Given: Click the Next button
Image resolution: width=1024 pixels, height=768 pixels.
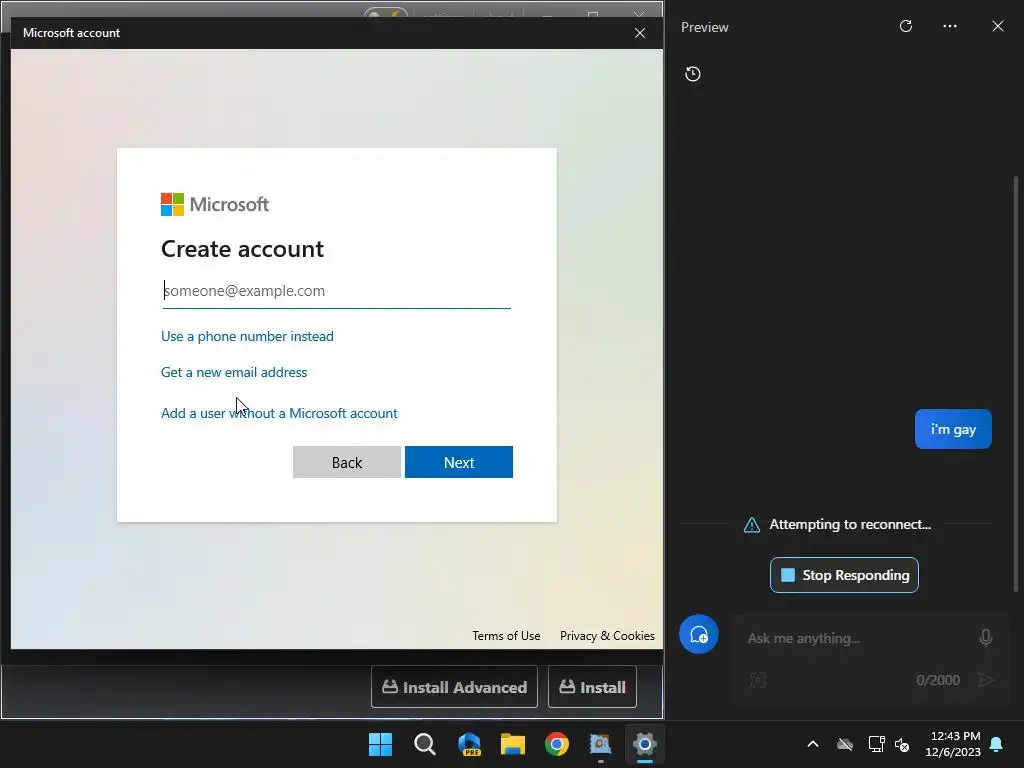Looking at the screenshot, I should tap(458, 462).
